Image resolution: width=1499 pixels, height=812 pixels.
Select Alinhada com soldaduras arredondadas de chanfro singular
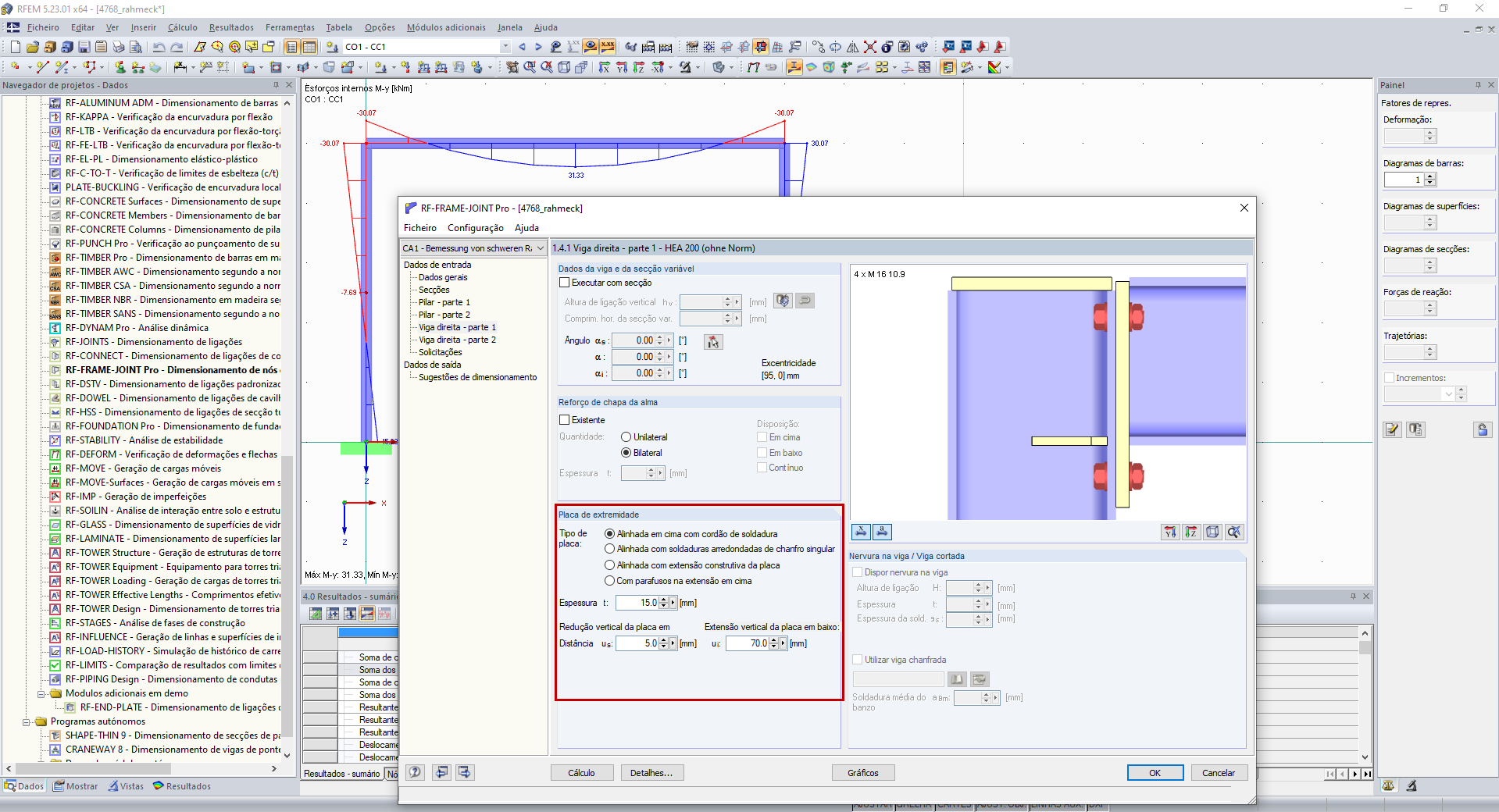(610, 549)
